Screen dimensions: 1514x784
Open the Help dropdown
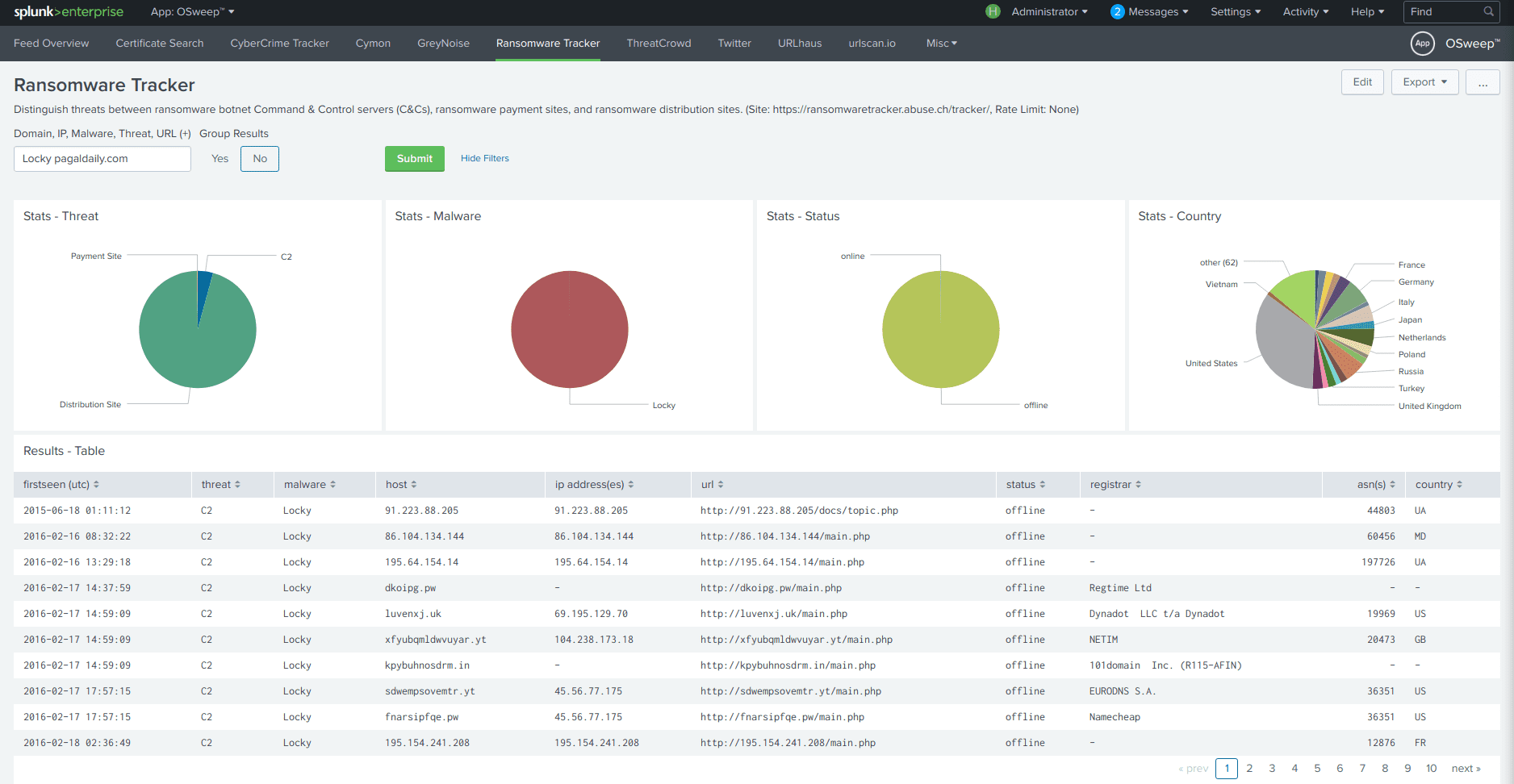coord(1367,11)
